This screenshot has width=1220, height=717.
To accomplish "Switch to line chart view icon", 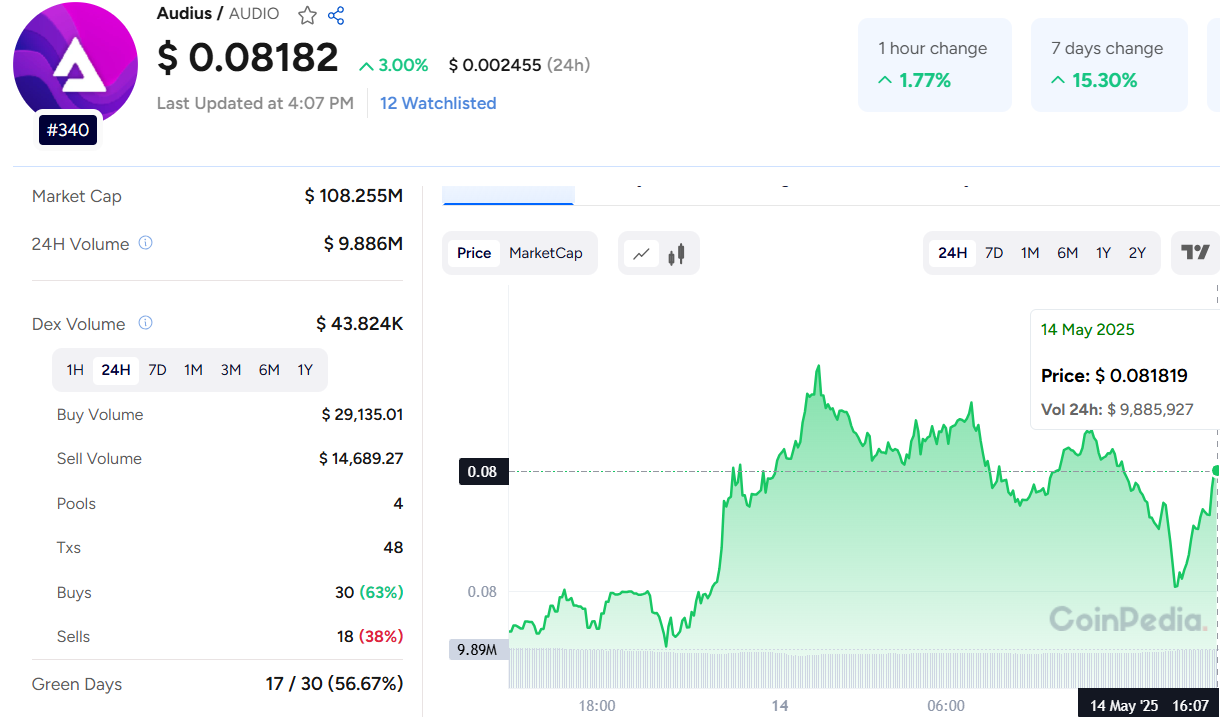I will (641, 254).
